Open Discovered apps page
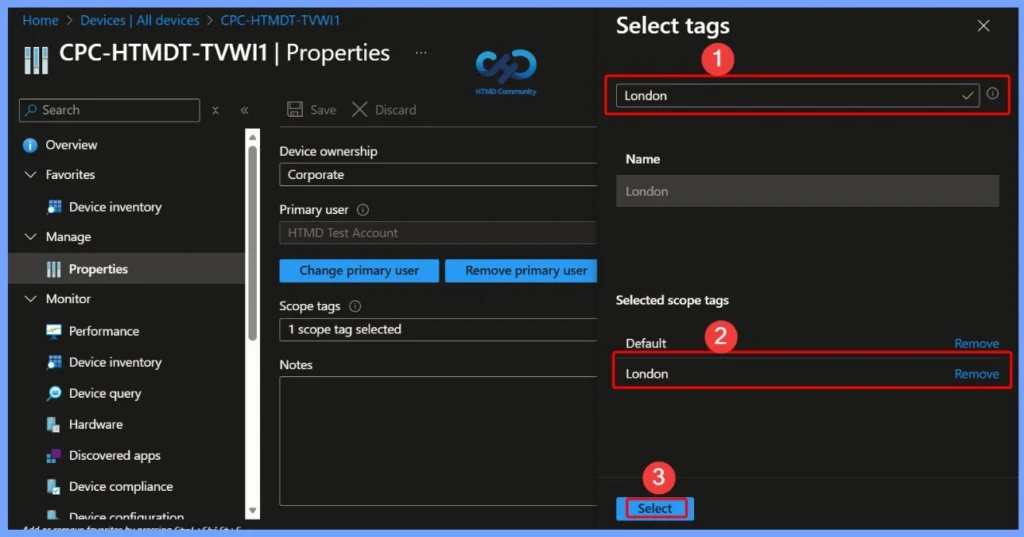Image resolution: width=1024 pixels, height=537 pixels. point(114,455)
